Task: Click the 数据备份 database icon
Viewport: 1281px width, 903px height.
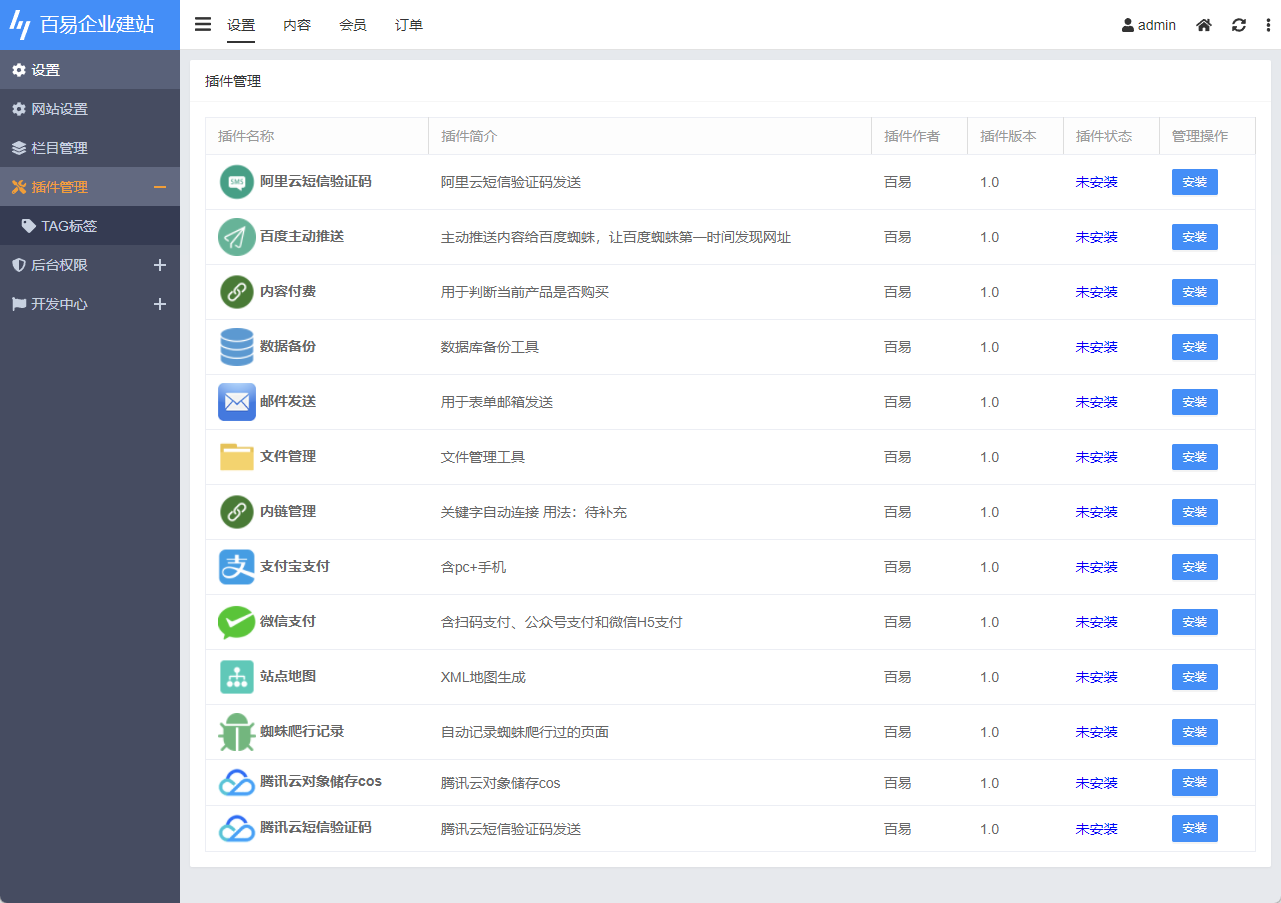Action: [237, 347]
